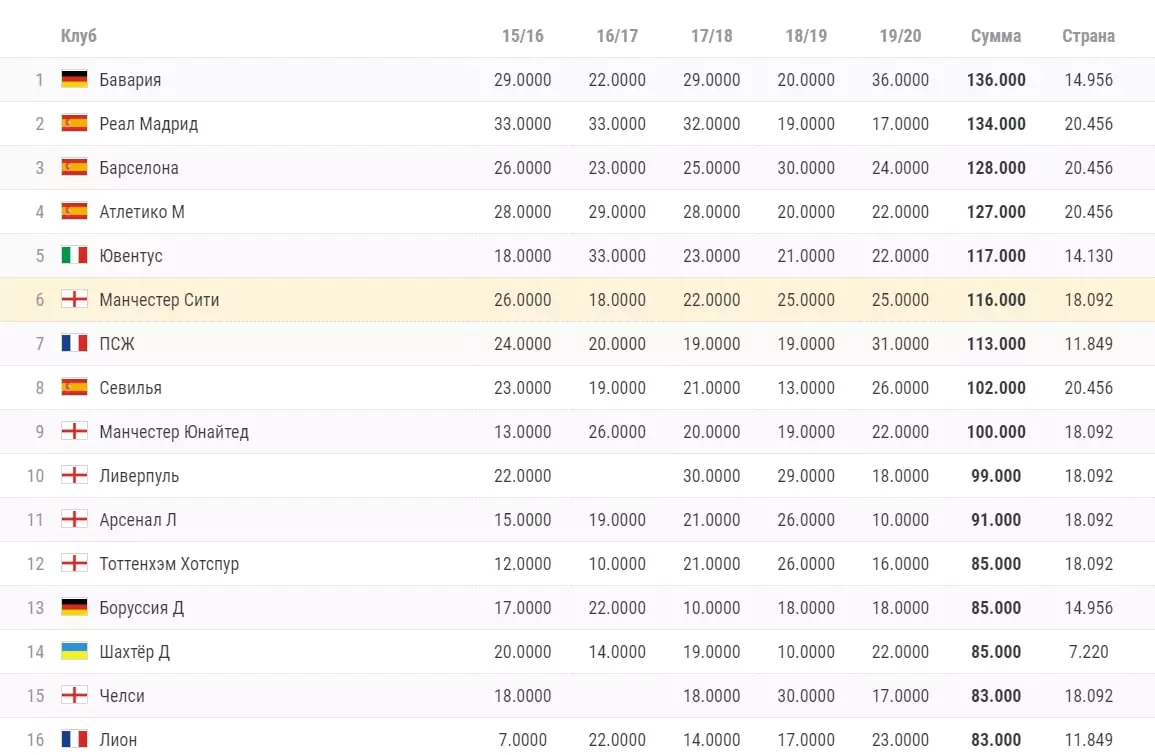Click the flag icon beside Арсенал Л
Viewport: 1155px width, 755px height.
click(x=74, y=519)
